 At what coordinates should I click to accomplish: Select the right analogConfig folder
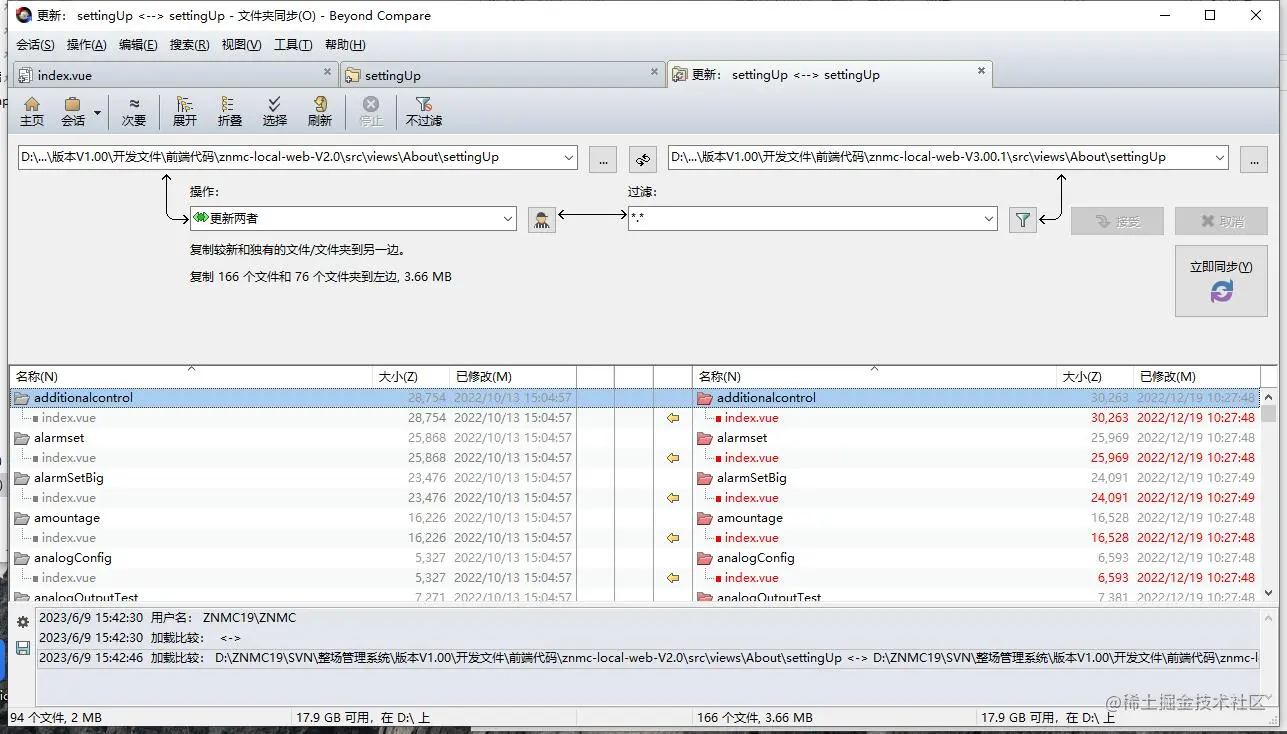click(755, 558)
